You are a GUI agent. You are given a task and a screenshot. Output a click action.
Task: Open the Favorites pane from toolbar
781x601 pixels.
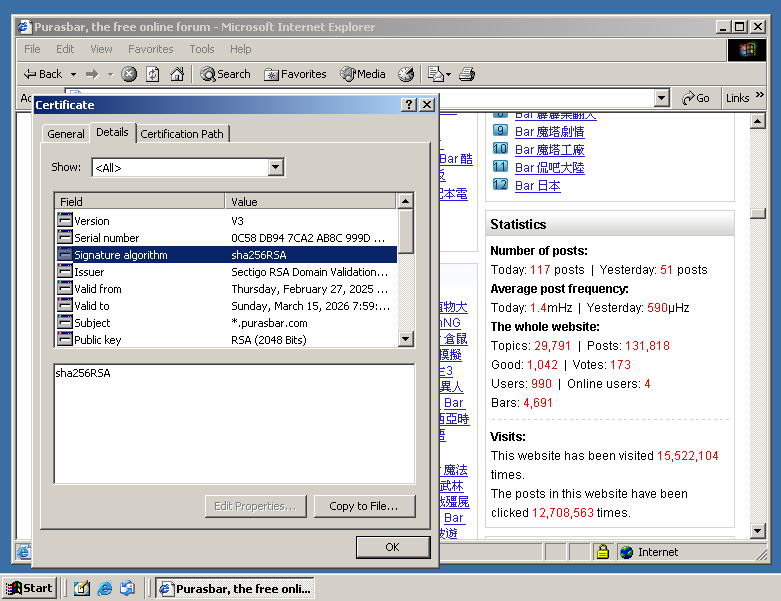pyautogui.click(x=295, y=74)
